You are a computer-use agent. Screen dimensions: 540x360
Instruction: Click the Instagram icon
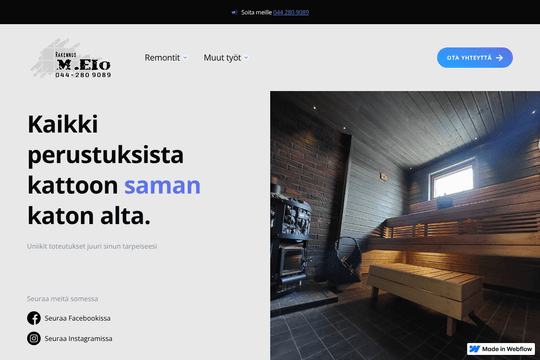click(34, 338)
